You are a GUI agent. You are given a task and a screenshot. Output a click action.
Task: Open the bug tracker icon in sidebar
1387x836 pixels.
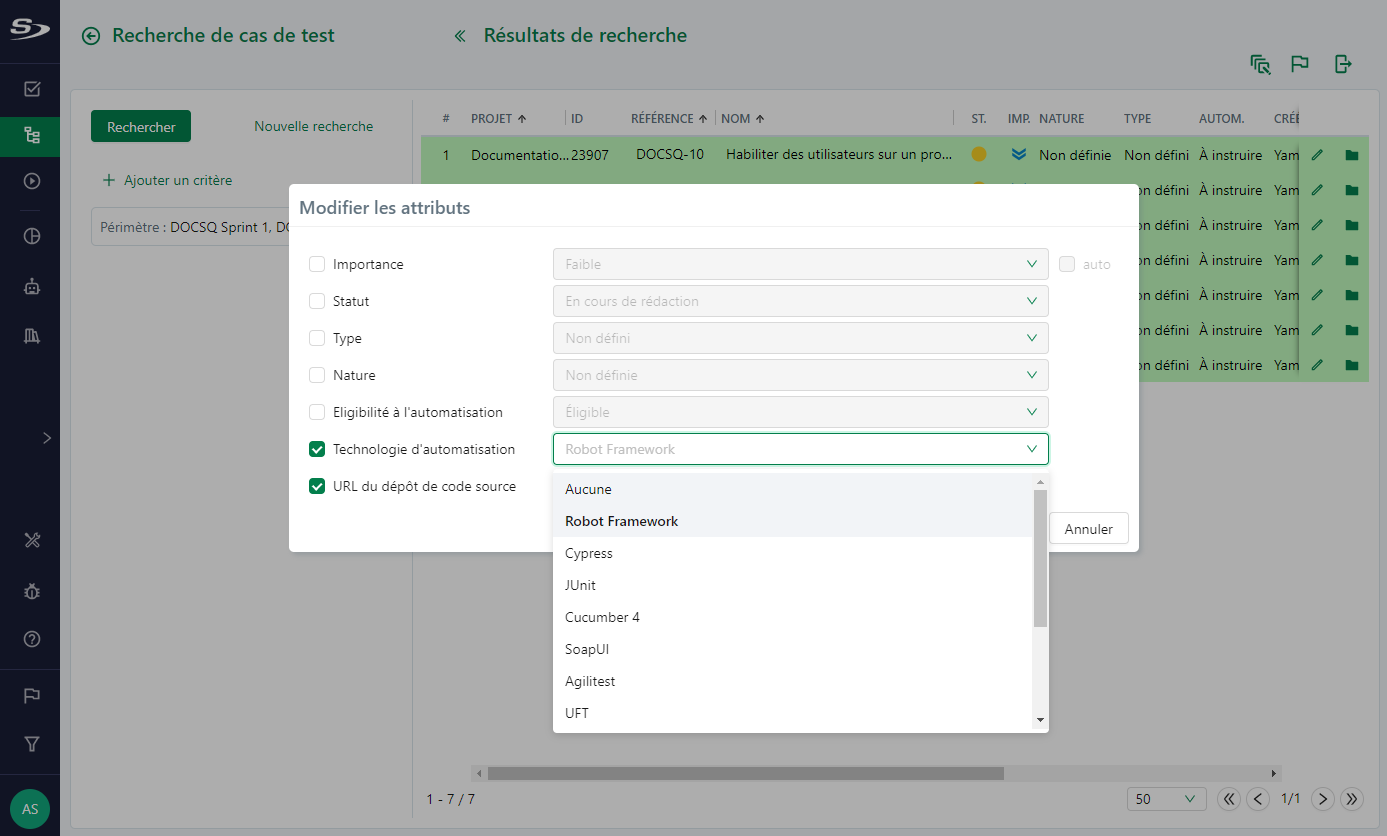pyautogui.click(x=31, y=591)
